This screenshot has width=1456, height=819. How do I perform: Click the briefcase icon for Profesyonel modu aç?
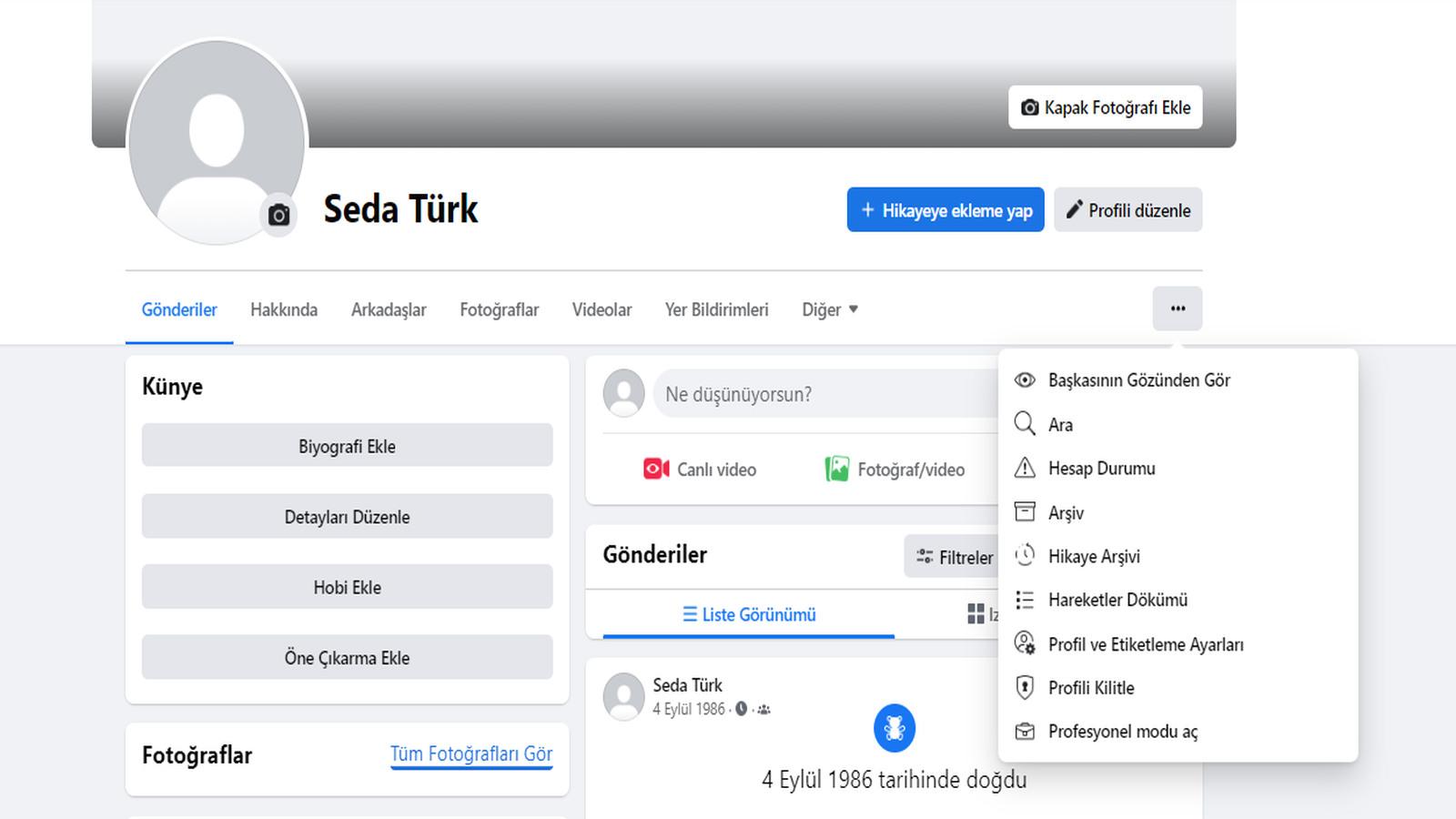[1025, 732]
